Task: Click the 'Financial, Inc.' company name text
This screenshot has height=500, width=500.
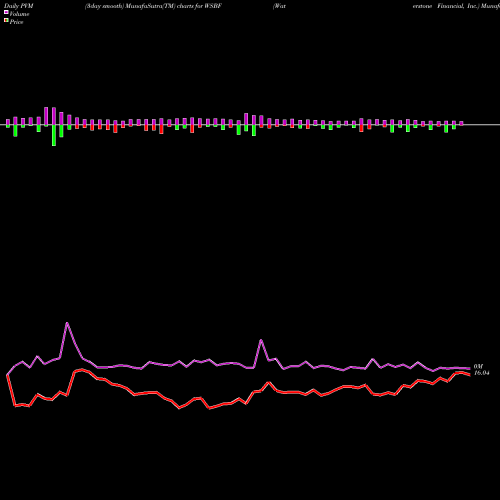Action: (458, 6)
